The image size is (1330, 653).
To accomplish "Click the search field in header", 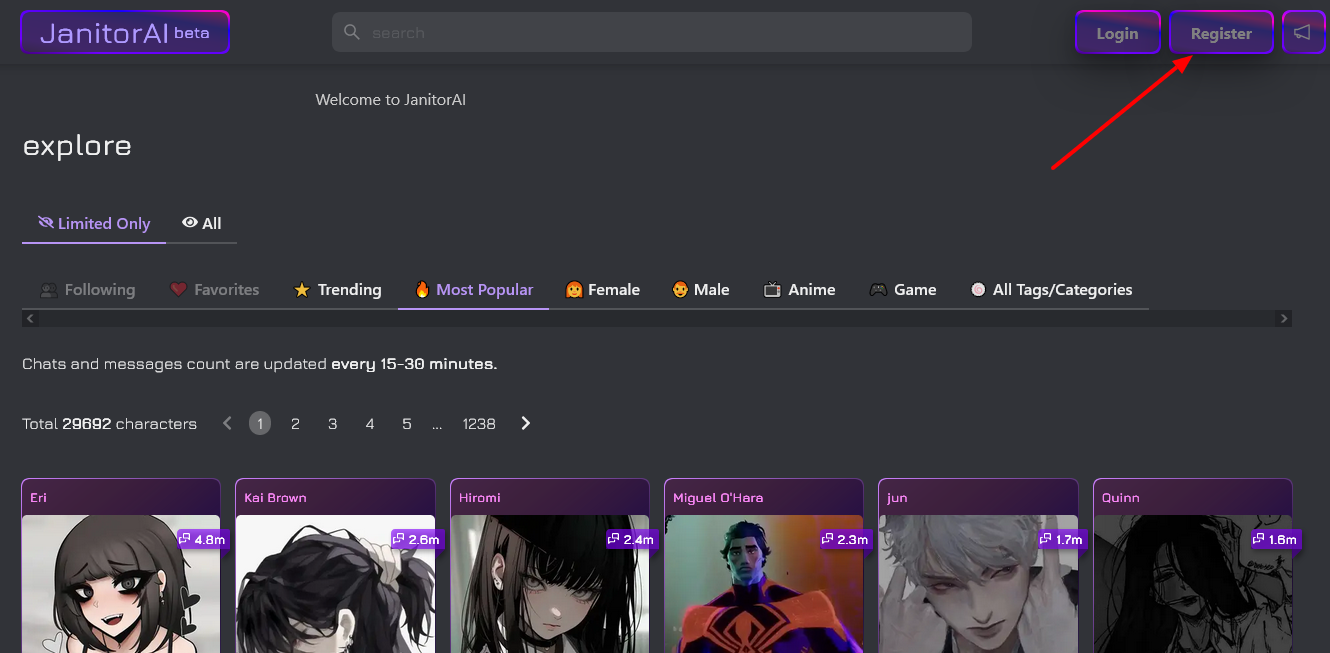I will point(652,32).
